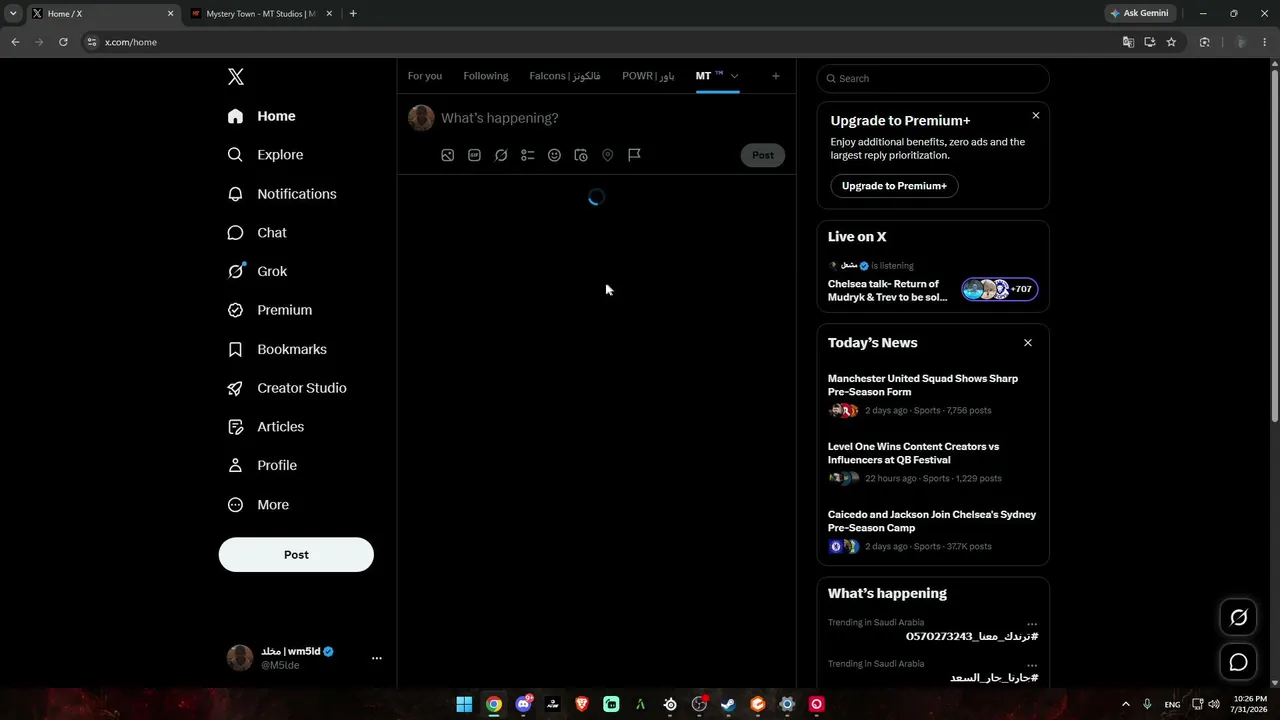Open the volume control in system tray
The image size is (1280, 720).
point(1214,705)
